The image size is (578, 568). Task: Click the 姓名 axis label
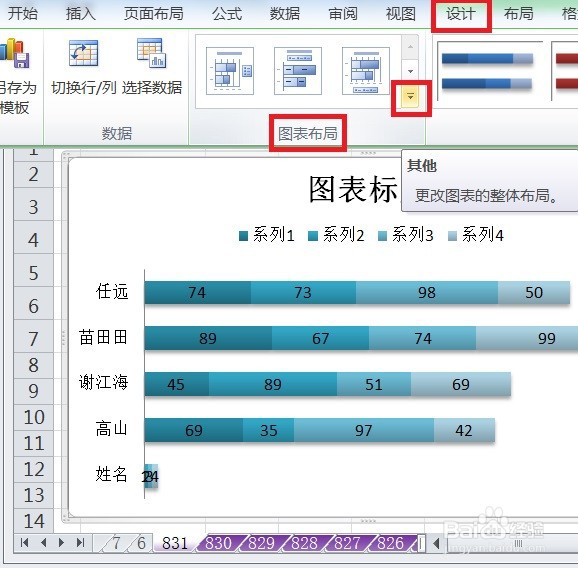(112, 474)
